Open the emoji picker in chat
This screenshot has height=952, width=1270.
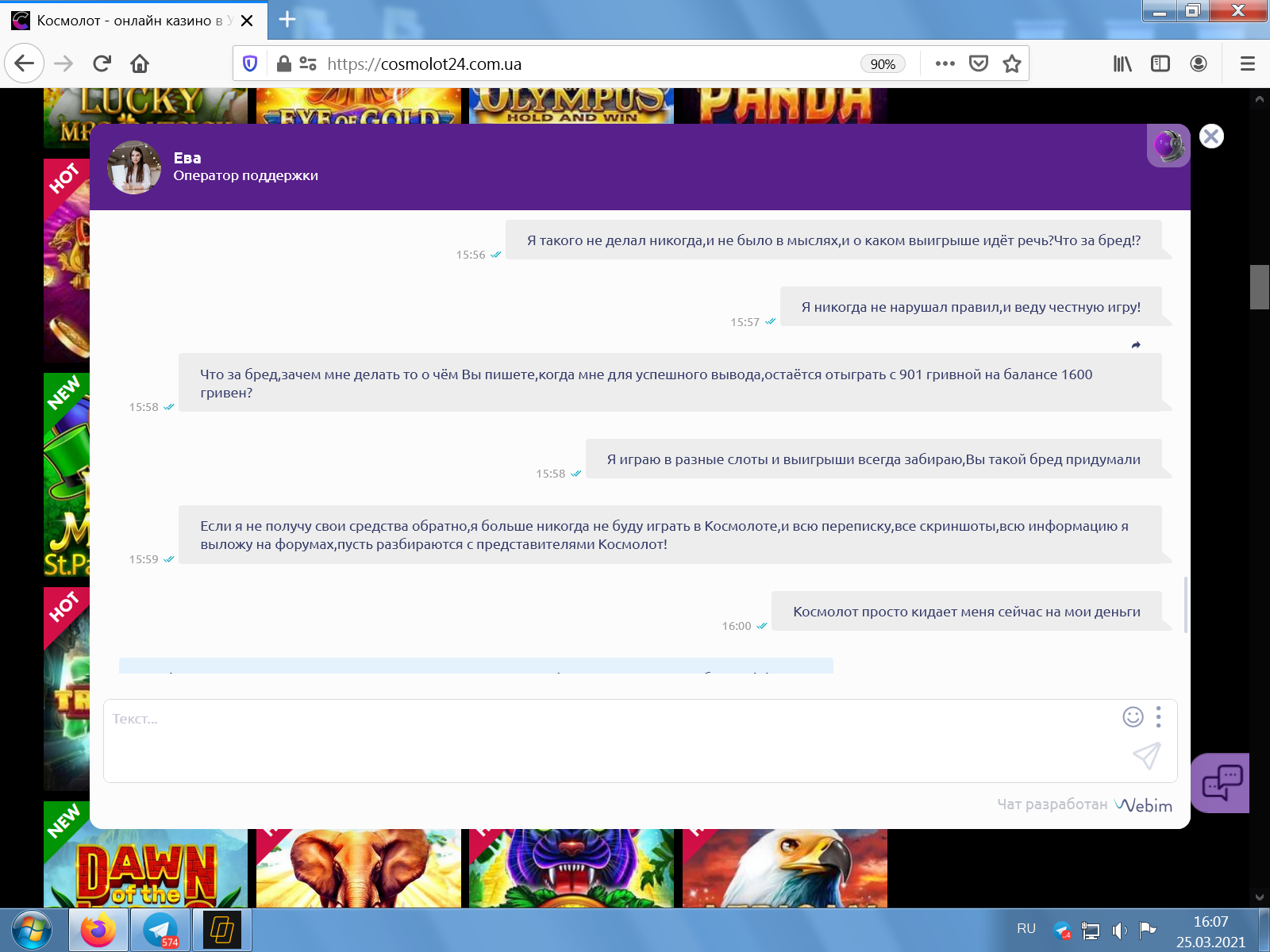[x=1133, y=717]
